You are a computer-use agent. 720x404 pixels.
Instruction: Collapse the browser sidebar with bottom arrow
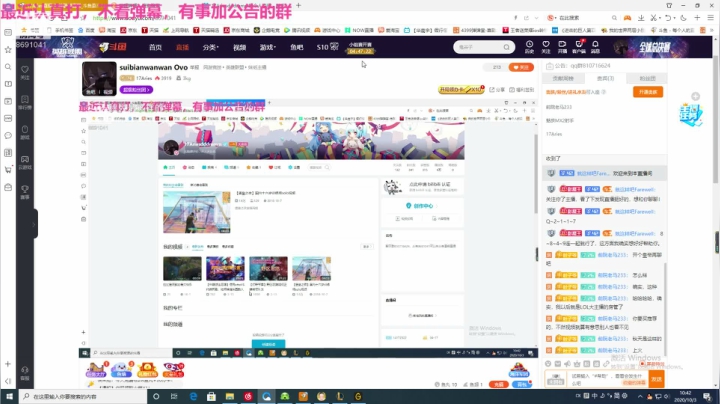(8, 381)
